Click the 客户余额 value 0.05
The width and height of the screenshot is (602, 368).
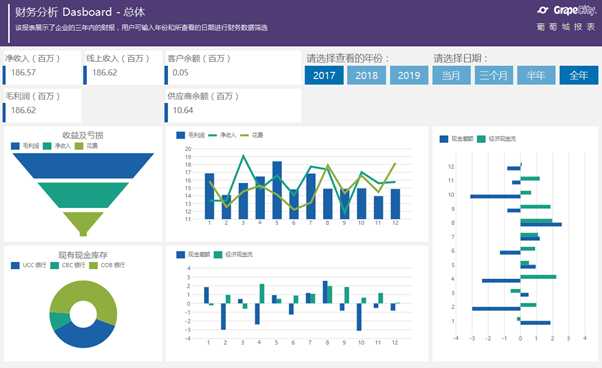pyautogui.click(x=180, y=73)
